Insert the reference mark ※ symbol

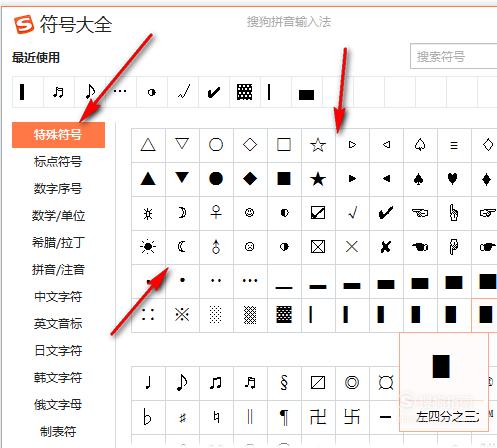coord(182,315)
